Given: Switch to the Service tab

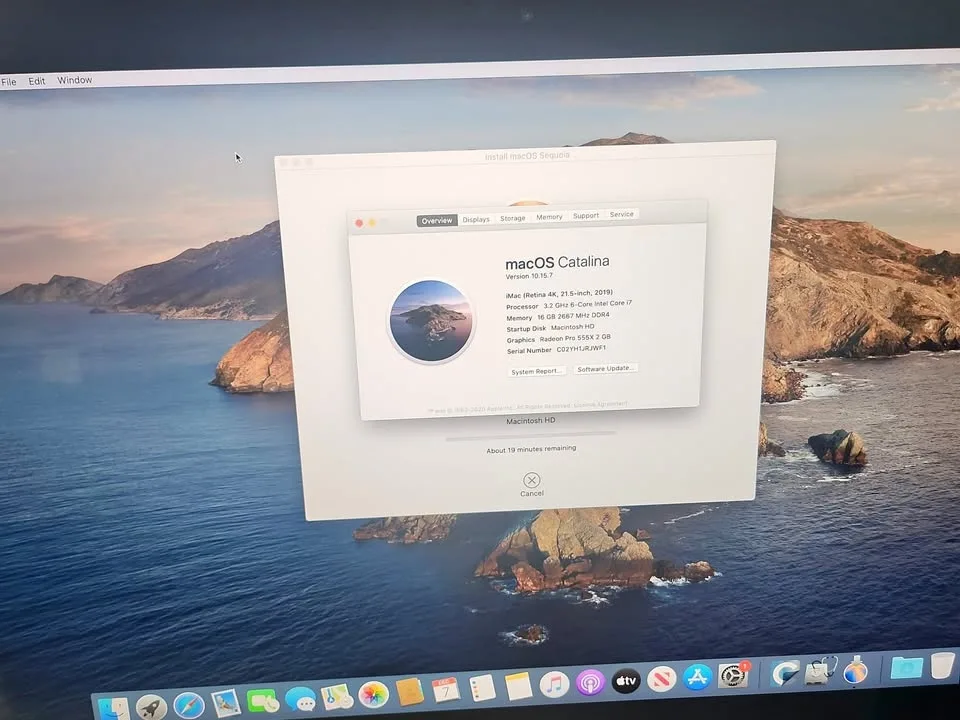Looking at the screenshot, I should [621, 214].
